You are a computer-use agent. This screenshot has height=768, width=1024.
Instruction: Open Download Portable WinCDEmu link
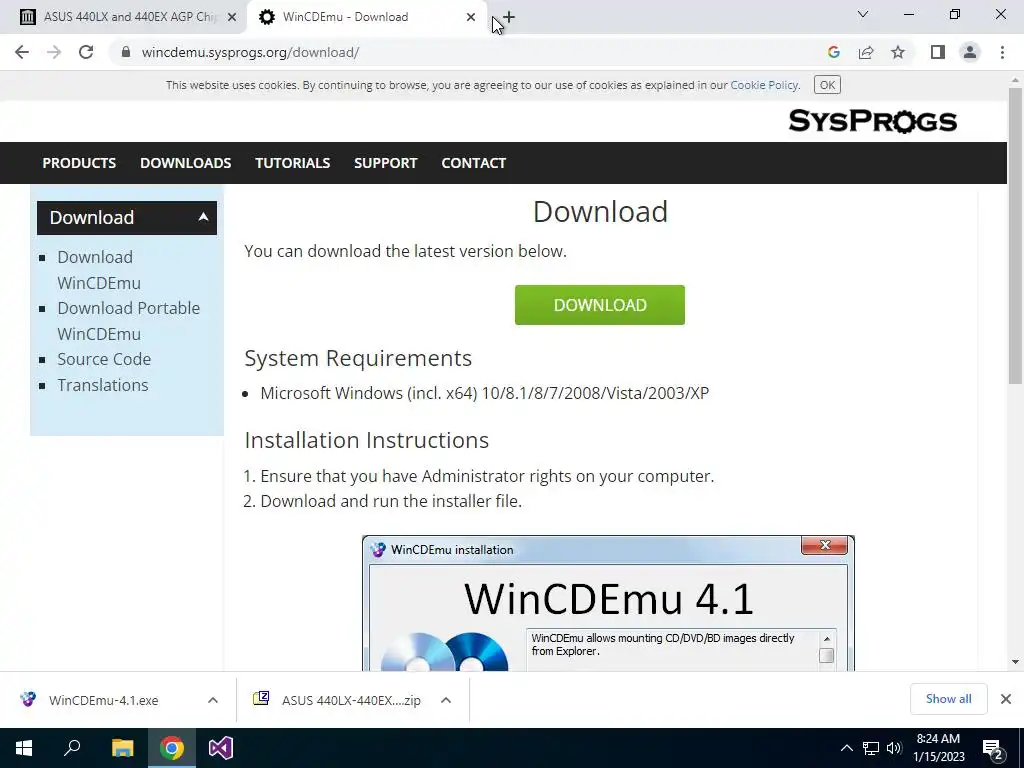(129, 321)
